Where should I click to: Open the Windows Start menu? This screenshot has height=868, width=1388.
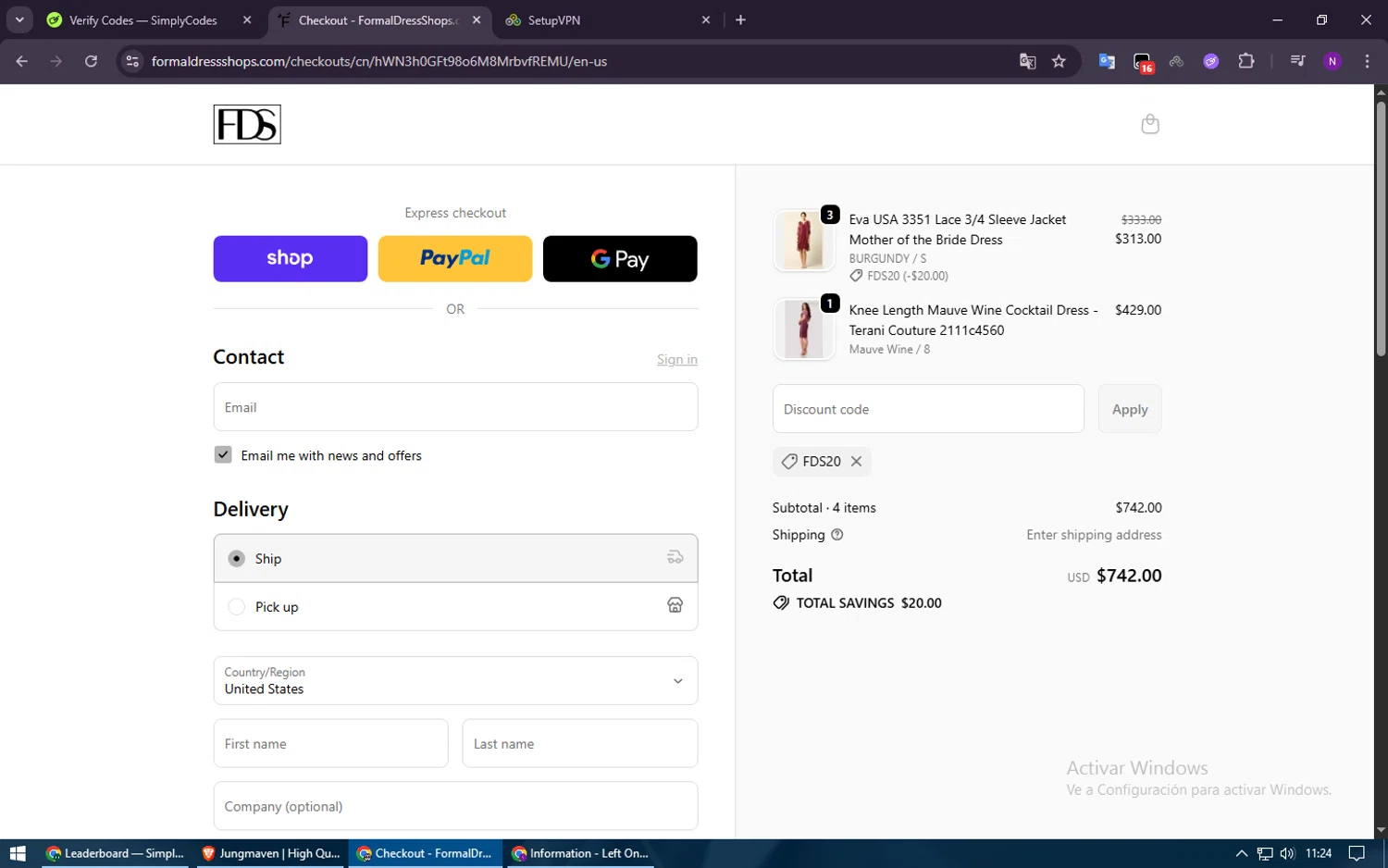18,853
